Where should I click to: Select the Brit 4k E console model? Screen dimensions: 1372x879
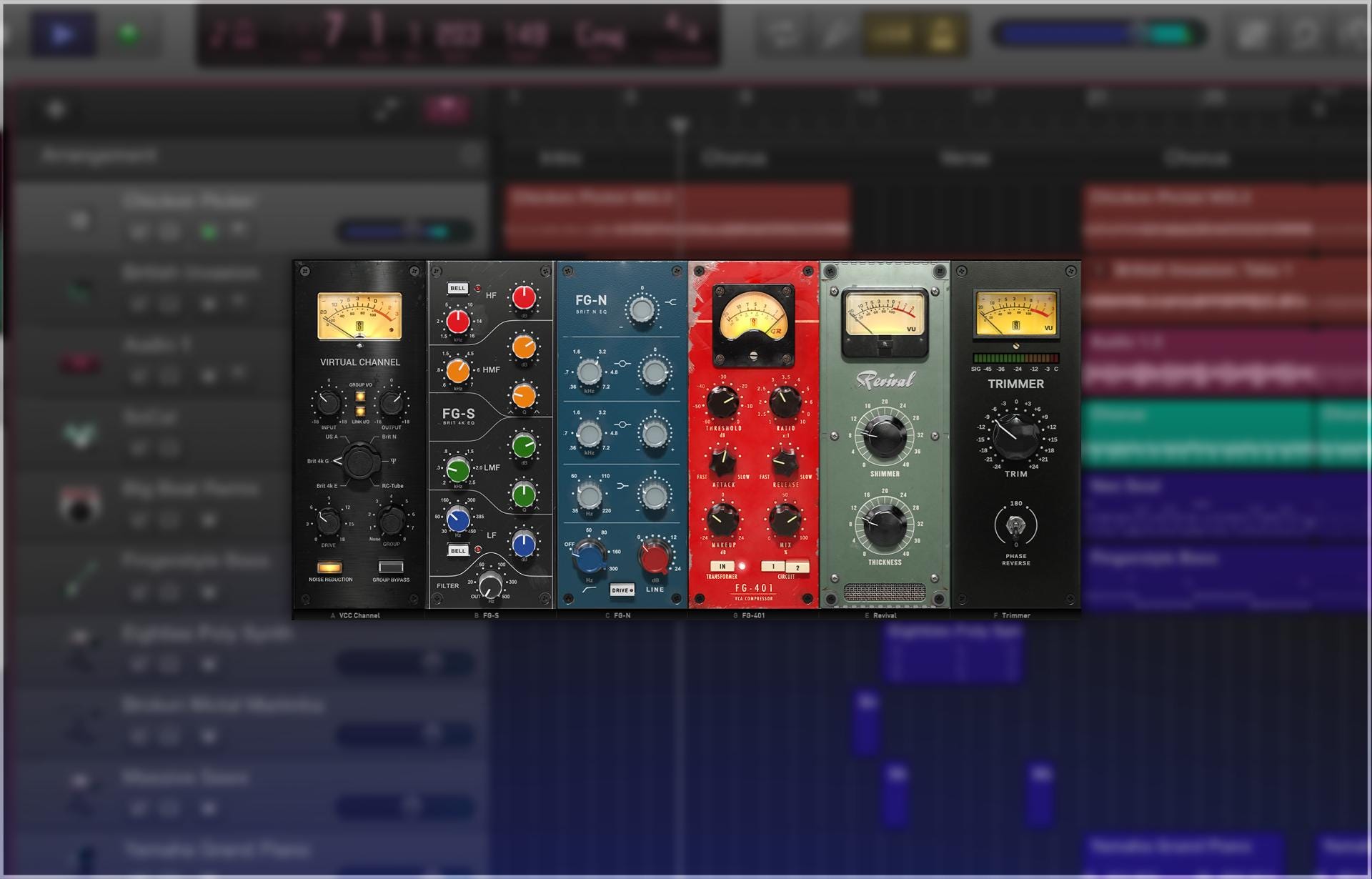click(327, 486)
